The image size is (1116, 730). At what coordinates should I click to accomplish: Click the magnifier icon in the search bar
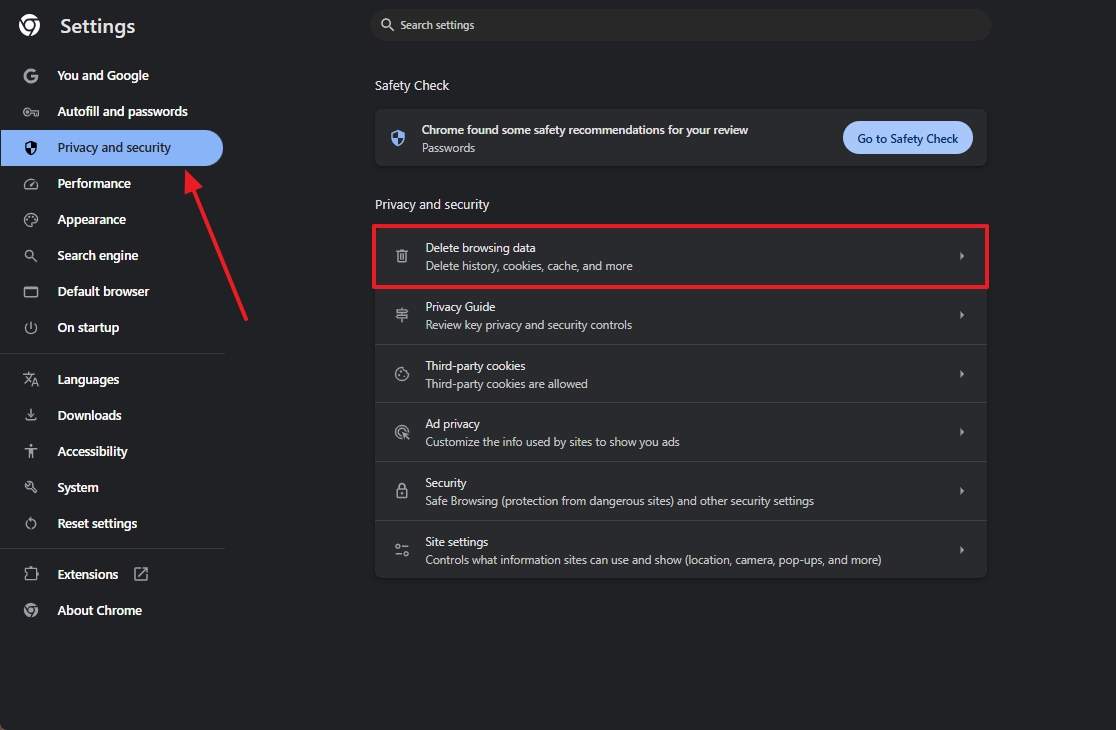(387, 25)
